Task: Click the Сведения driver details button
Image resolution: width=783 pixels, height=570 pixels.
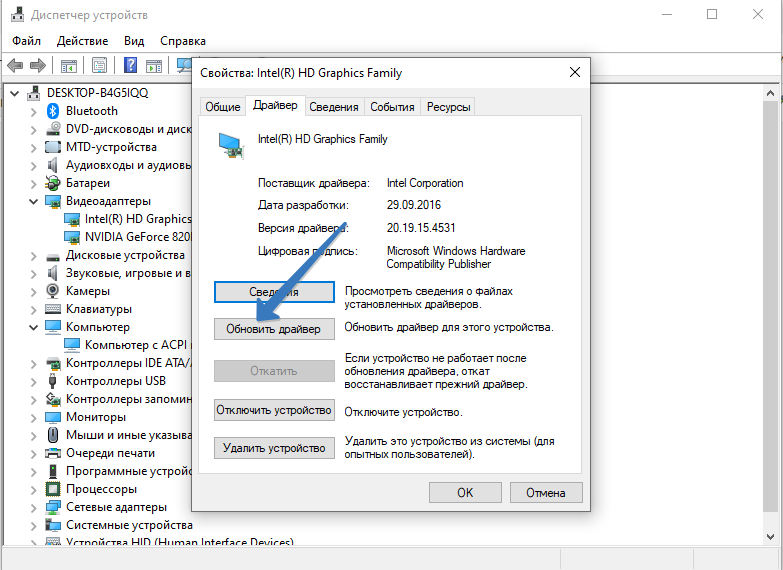Action: pyautogui.click(x=274, y=292)
